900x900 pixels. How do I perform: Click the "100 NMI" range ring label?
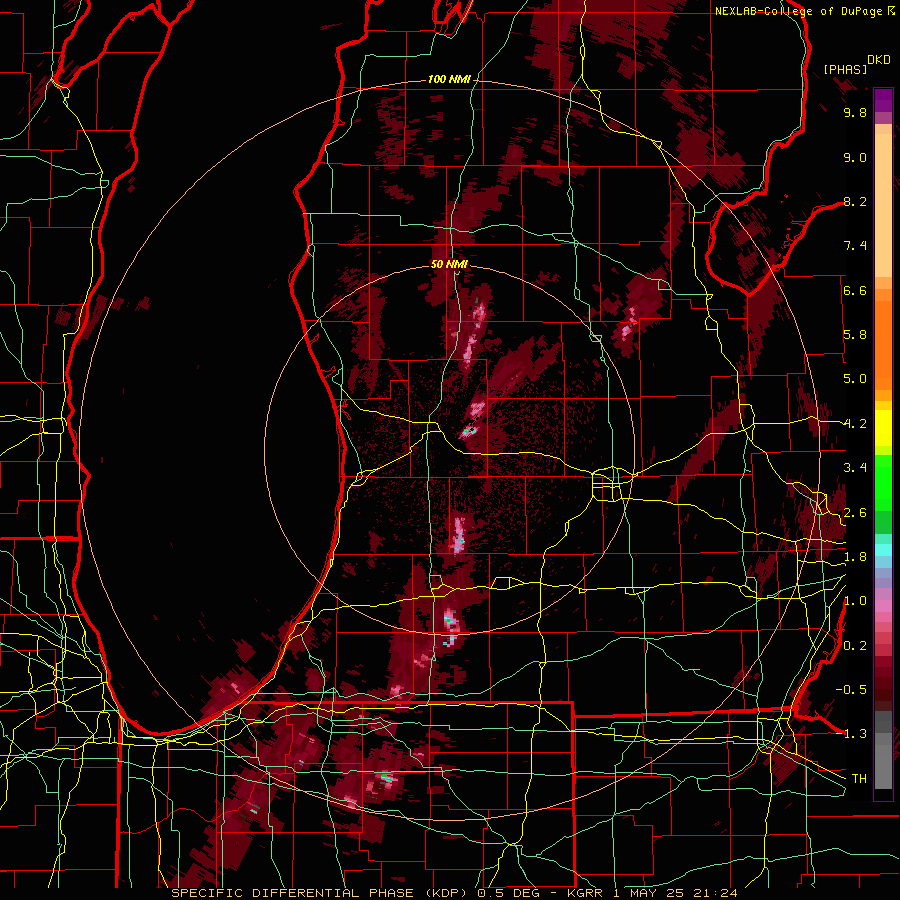click(x=449, y=79)
